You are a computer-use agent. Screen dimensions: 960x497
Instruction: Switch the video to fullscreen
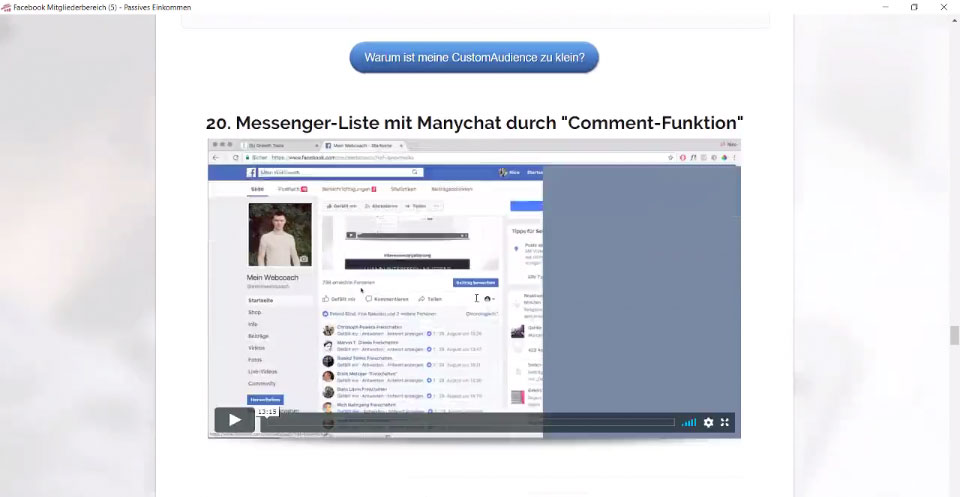click(725, 422)
